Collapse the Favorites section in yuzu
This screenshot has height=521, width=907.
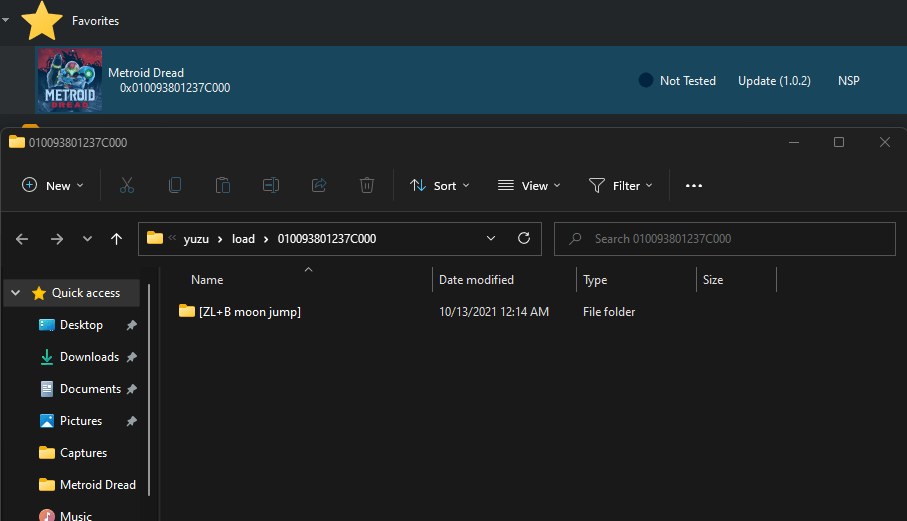pos(6,20)
